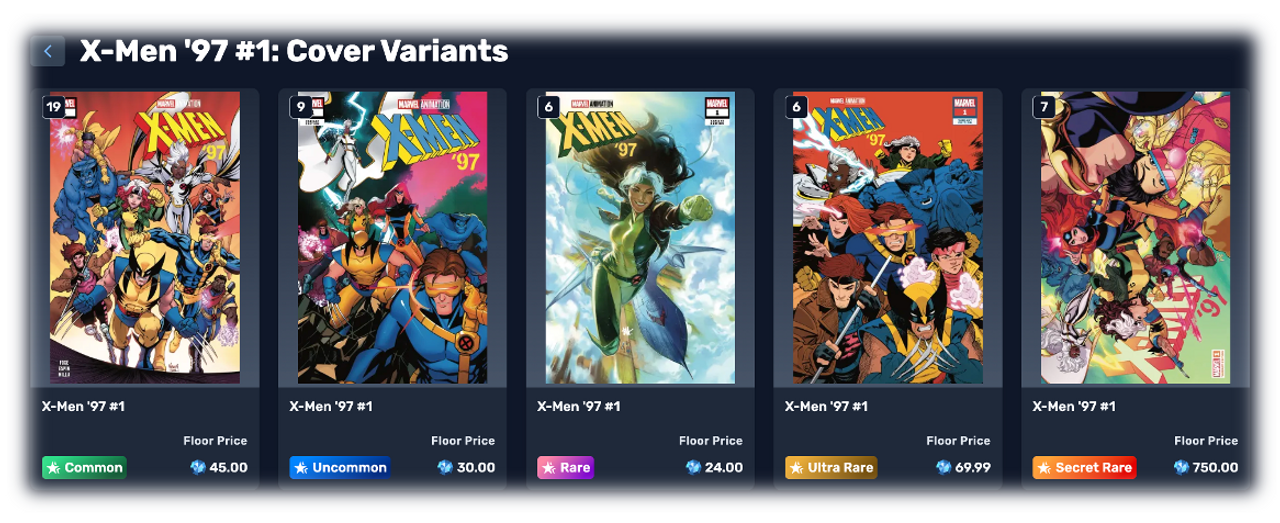This screenshot has height=523, width=1280.
Task: Click the purple Rare rarity badge
Action: point(565,467)
